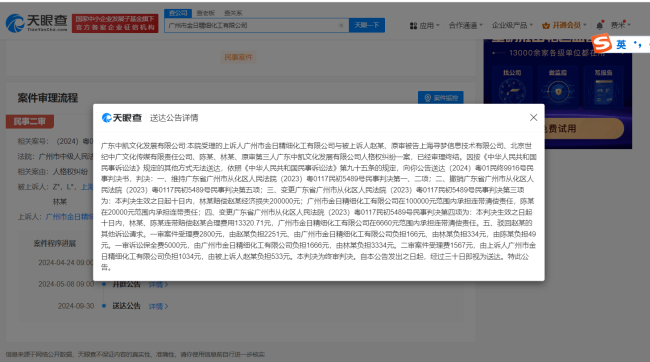The image size is (650, 362).
Task: Switch to the 查老板 search tab
Action: [x=206, y=13]
